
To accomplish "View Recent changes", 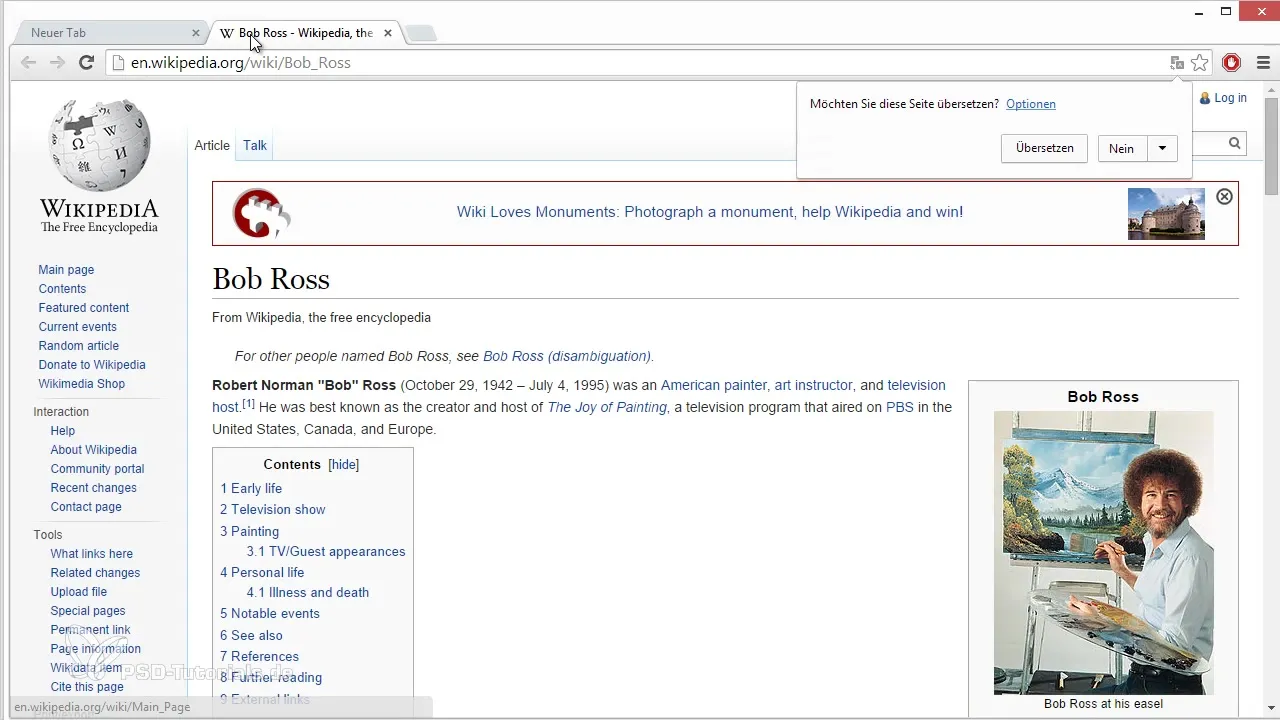I will 94,488.
